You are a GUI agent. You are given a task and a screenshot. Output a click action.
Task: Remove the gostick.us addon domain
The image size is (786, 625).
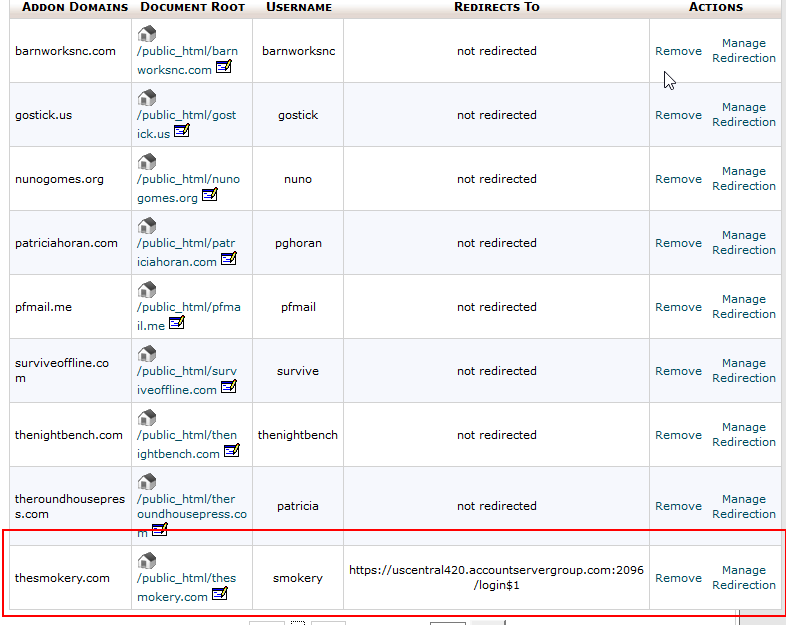point(678,115)
